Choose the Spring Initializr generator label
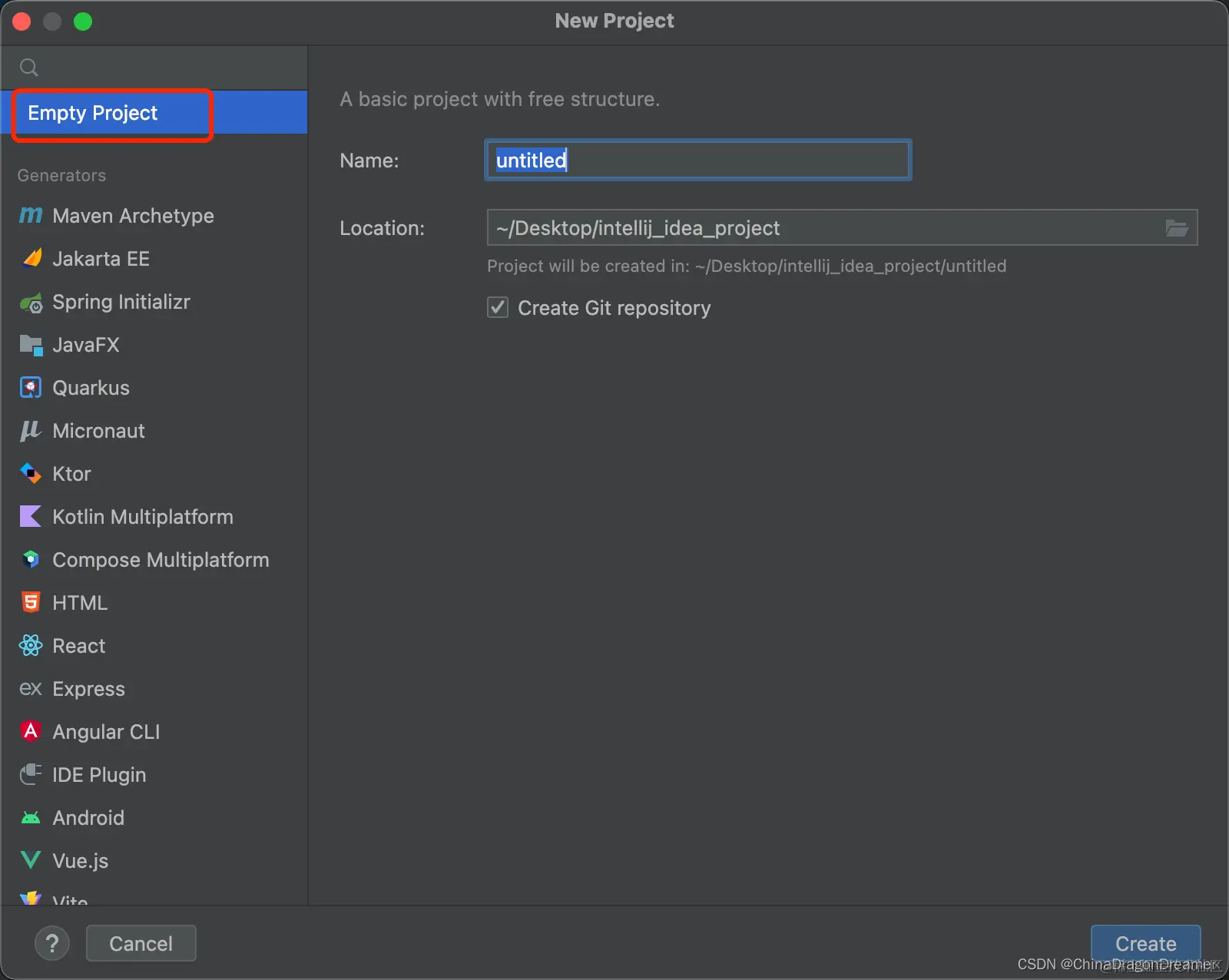Image resolution: width=1229 pixels, height=980 pixels. pos(121,302)
